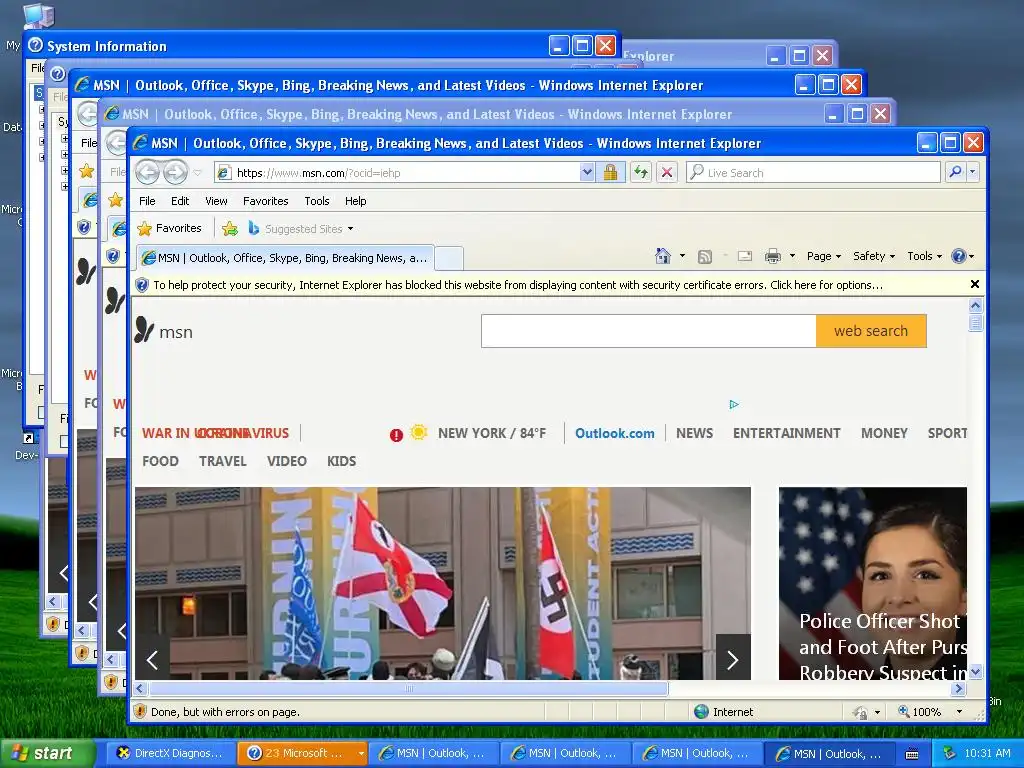Open the Favorites star button
Viewport: 1024px width, 768px height.
click(x=170, y=228)
